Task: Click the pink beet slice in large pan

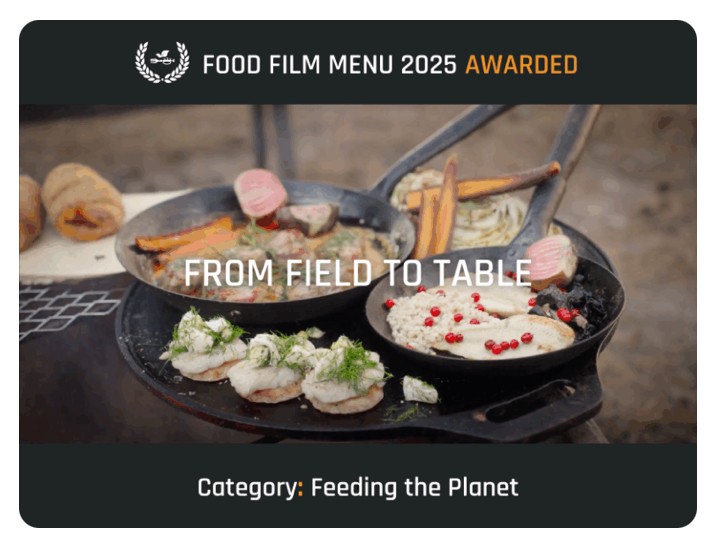Action: [x=260, y=192]
